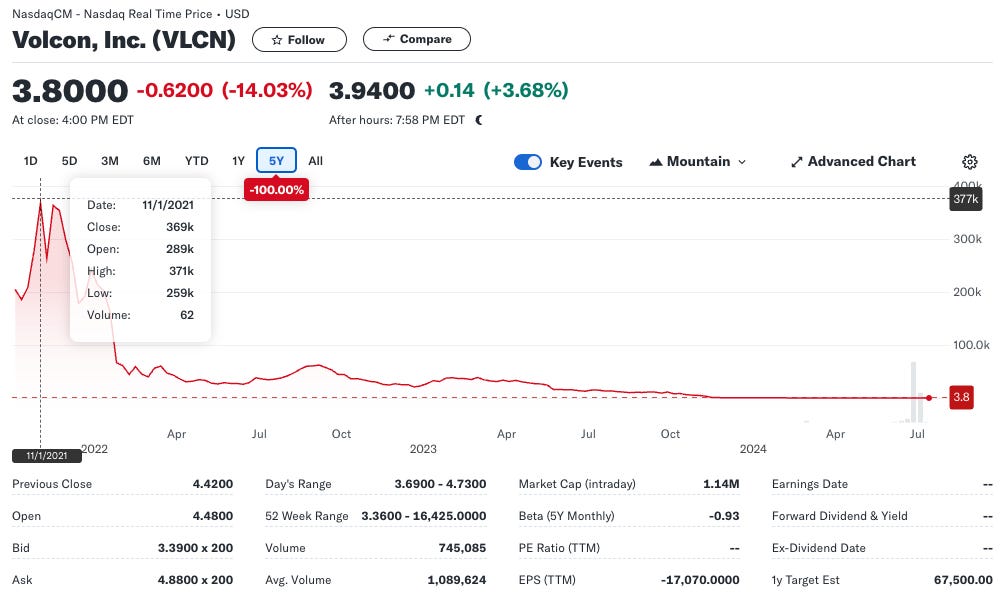
Task: Click the Avg. Volume value 1,089,624
Action: point(457,580)
